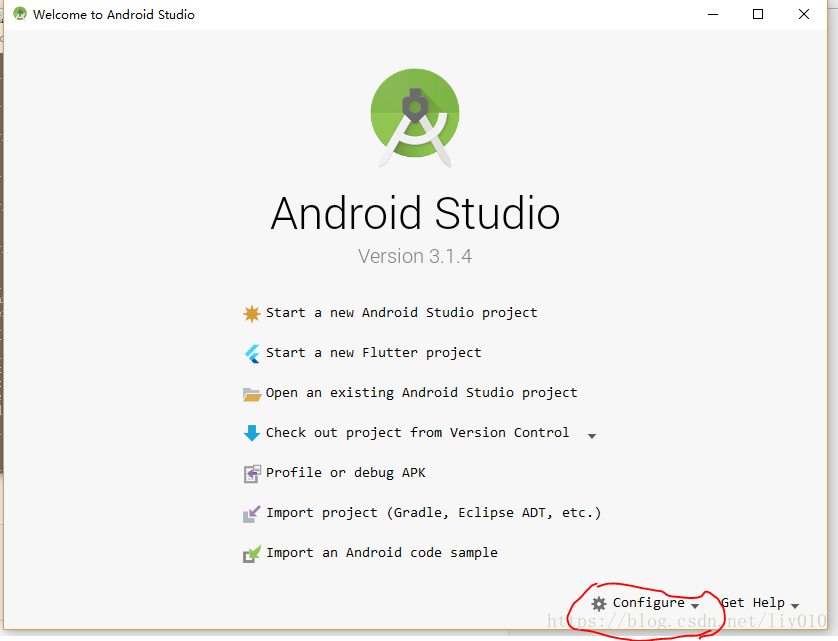This screenshot has height=641, width=838.
Task: Click the Profile or debug APK icon
Action: 251,473
